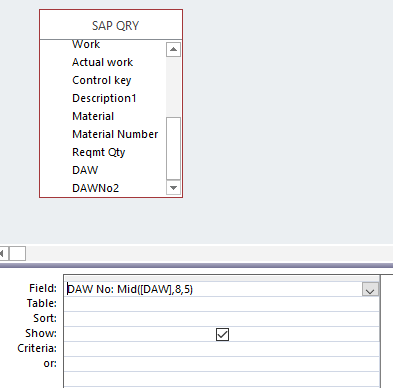The width and height of the screenshot is (393, 388).
Task: Click the DAW No: Mid([DAW],8,5) field expression
Action: coord(130,289)
